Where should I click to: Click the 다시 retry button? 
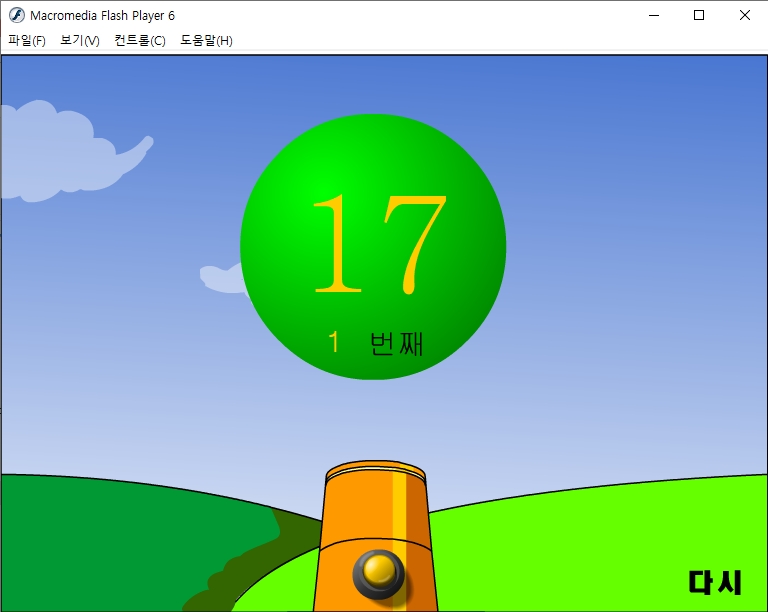pyautogui.click(x=715, y=582)
